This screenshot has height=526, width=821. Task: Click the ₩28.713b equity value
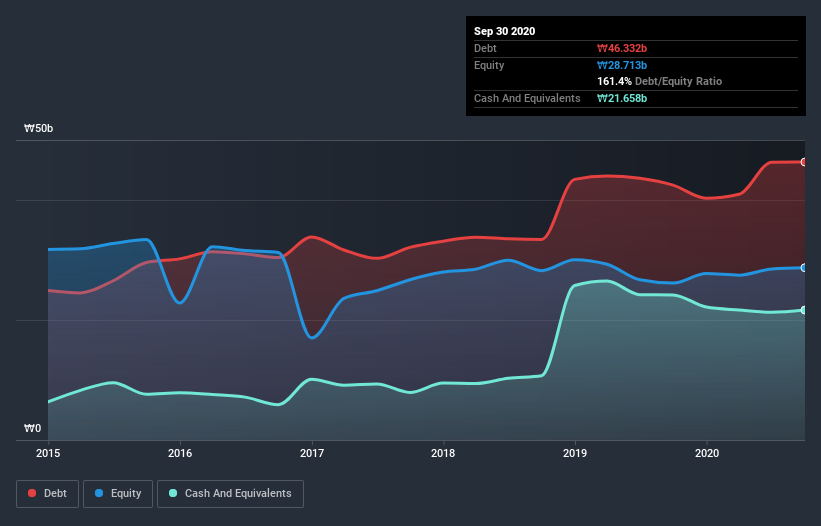tap(622, 65)
